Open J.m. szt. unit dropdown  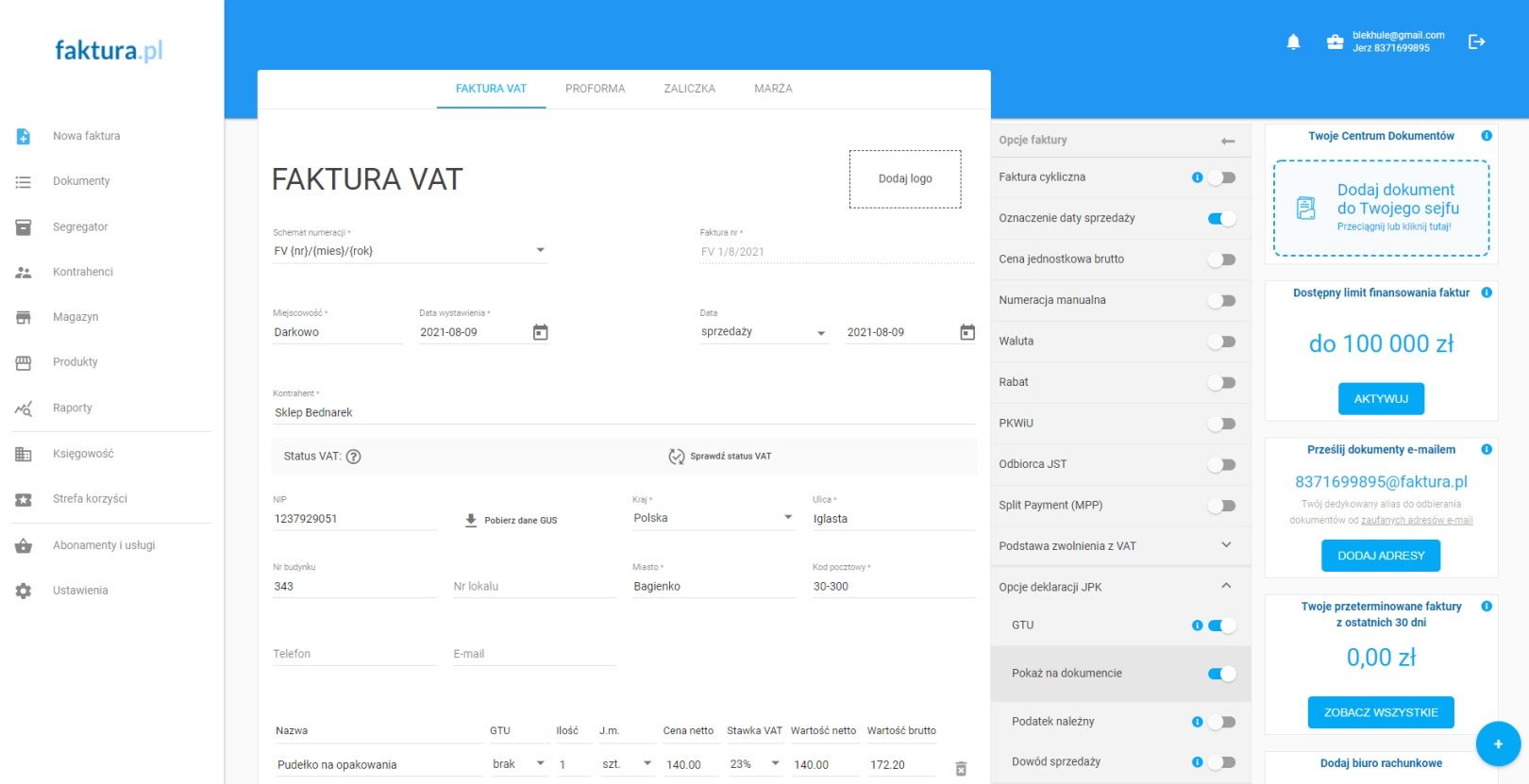628,764
